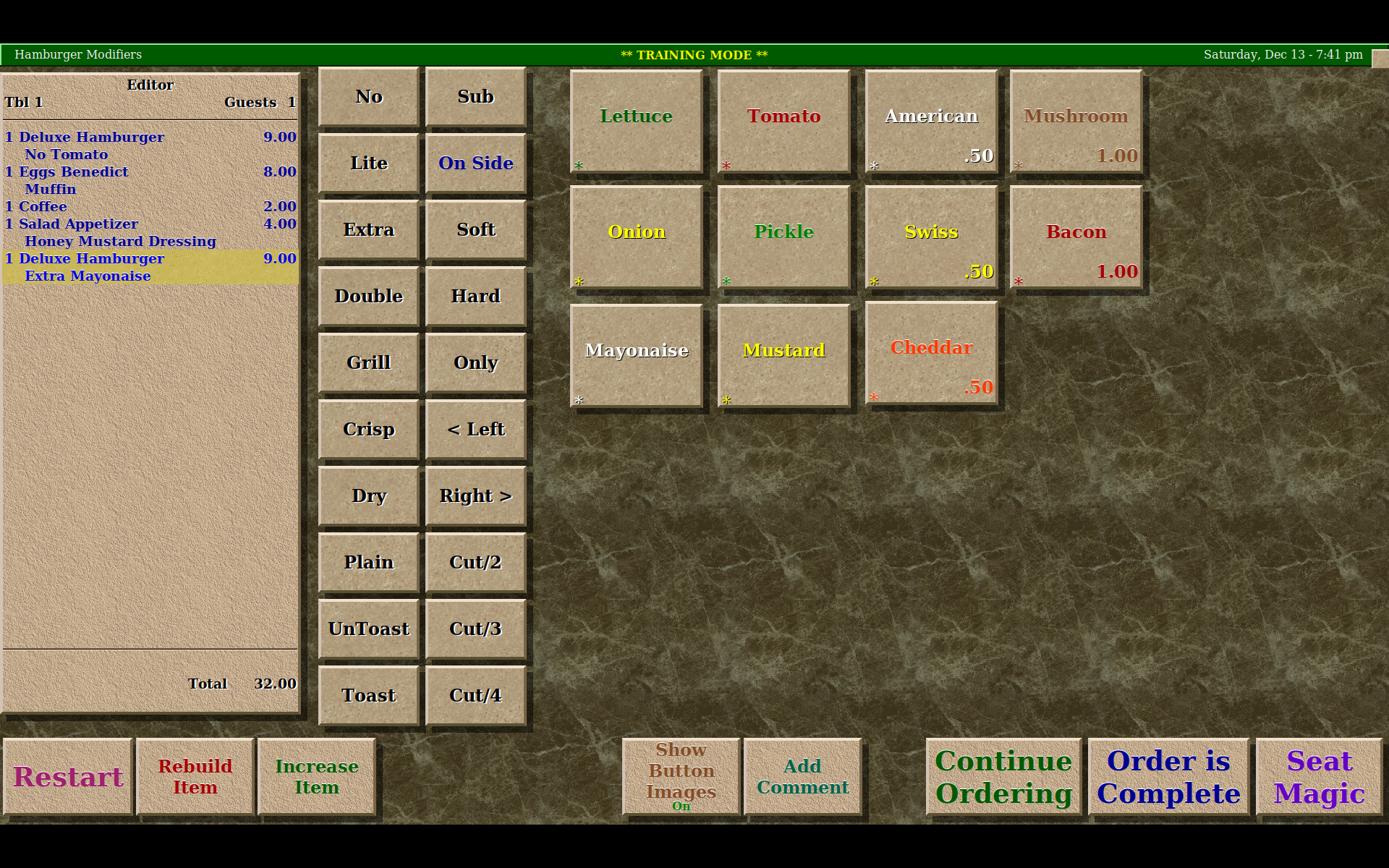Apply Cut/2 to the item
Viewport: 1389px width, 868px height.
(475, 562)
